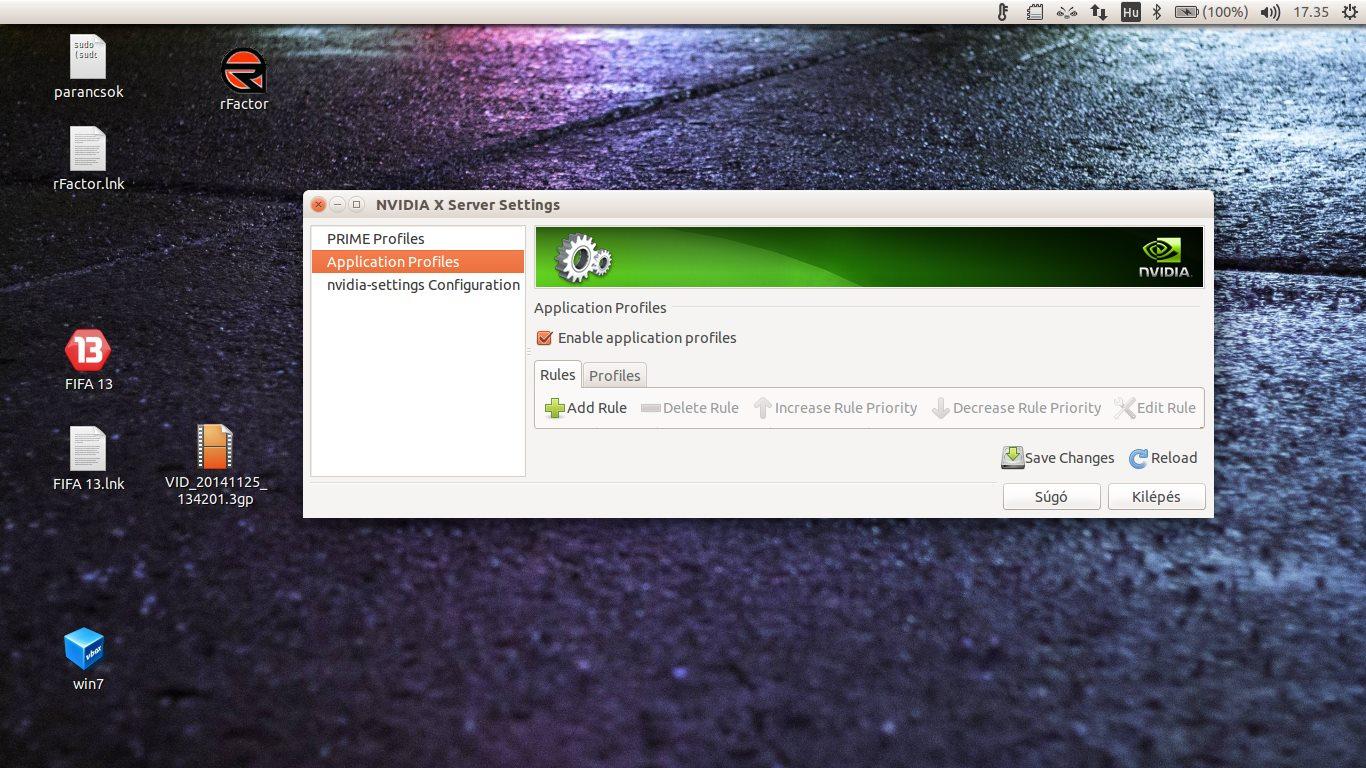Click the NVIDIA X Server Settings title
Viewport: 1366px width, 768px height.
coord(468,205)
